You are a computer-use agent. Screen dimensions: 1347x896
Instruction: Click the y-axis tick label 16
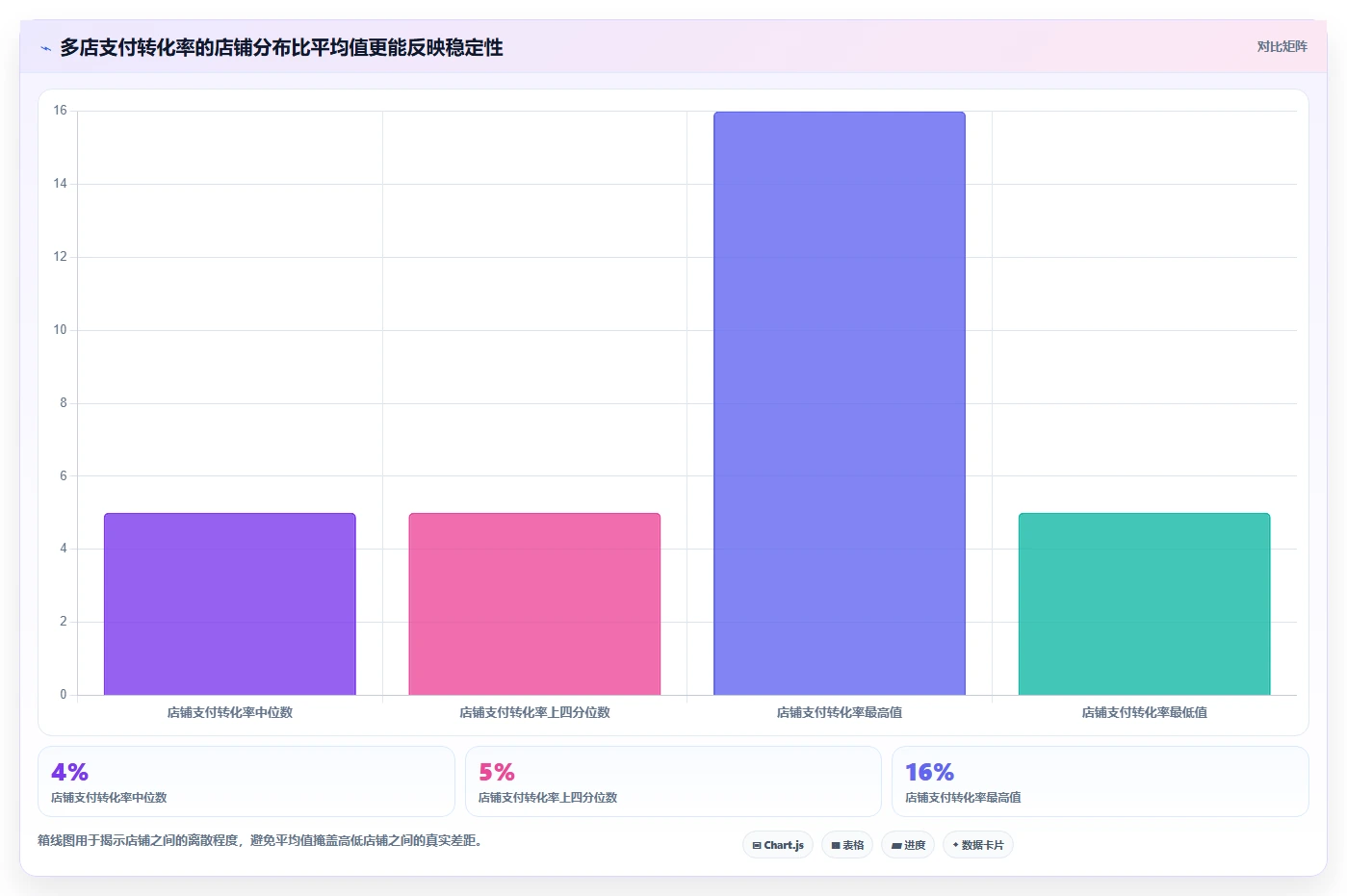61,111
